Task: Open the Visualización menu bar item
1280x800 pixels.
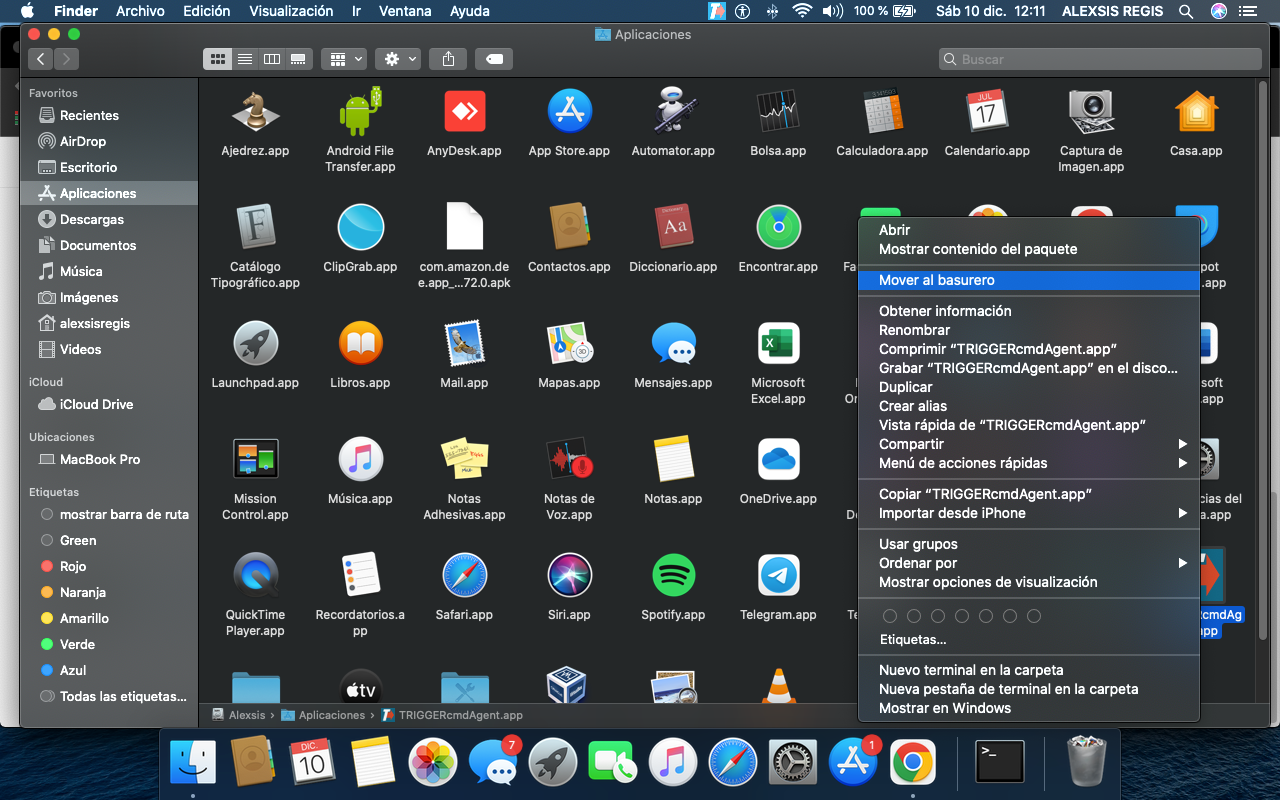Action: [291, 11]
